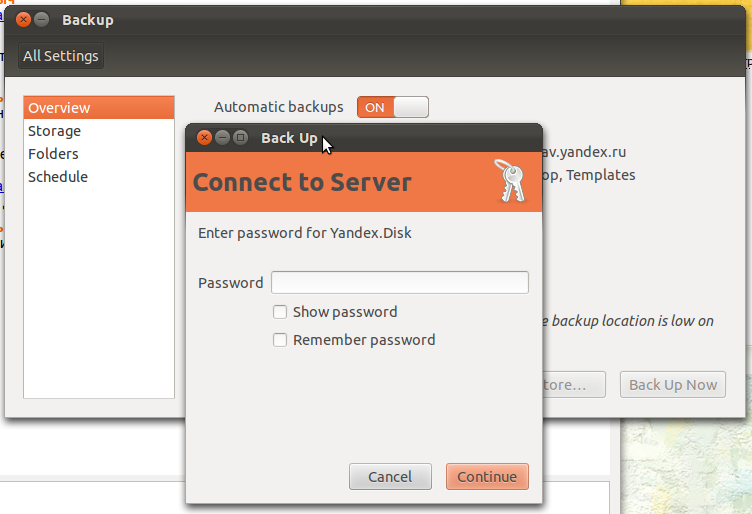Focus the Password input field
Screen dimensions: 752x514
tap(400, 282)
